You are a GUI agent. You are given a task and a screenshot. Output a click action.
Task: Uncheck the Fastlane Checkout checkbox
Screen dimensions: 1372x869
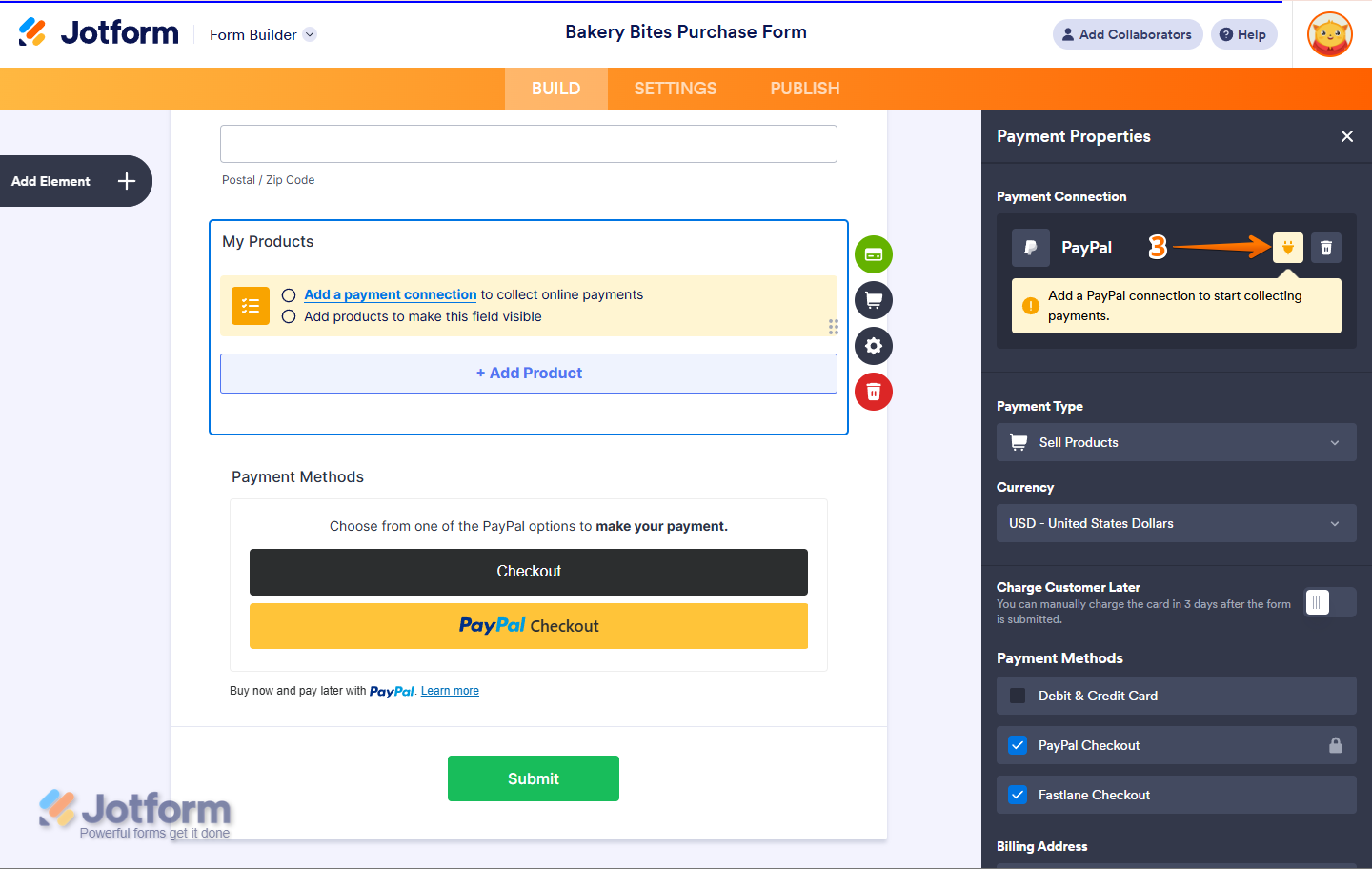pos(1019,795)
